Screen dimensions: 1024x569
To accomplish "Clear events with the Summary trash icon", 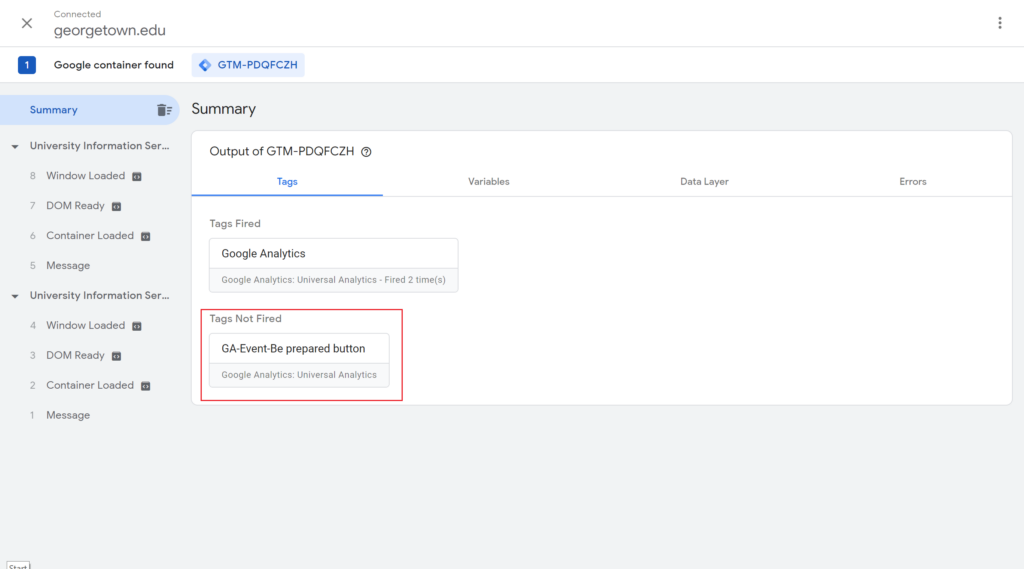I will (x=165, y=110).
